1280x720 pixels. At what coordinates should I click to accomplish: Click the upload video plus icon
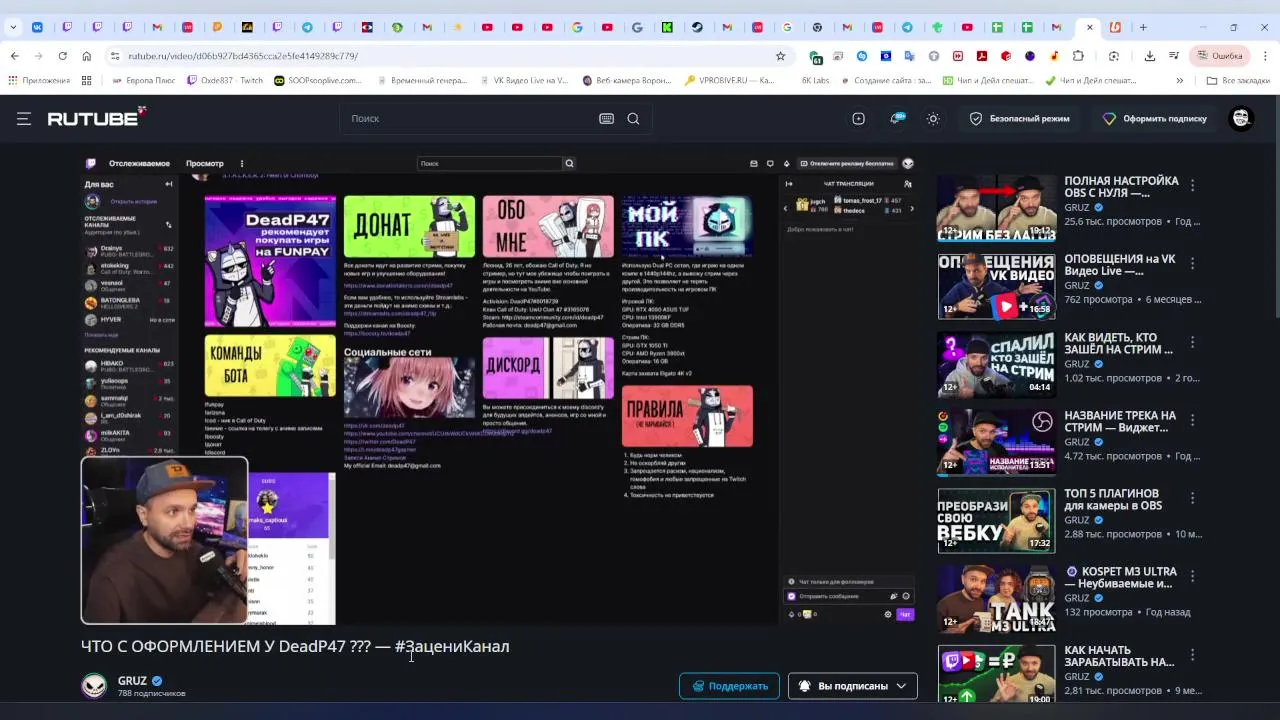pyautogui.click(x=858, y=118)
